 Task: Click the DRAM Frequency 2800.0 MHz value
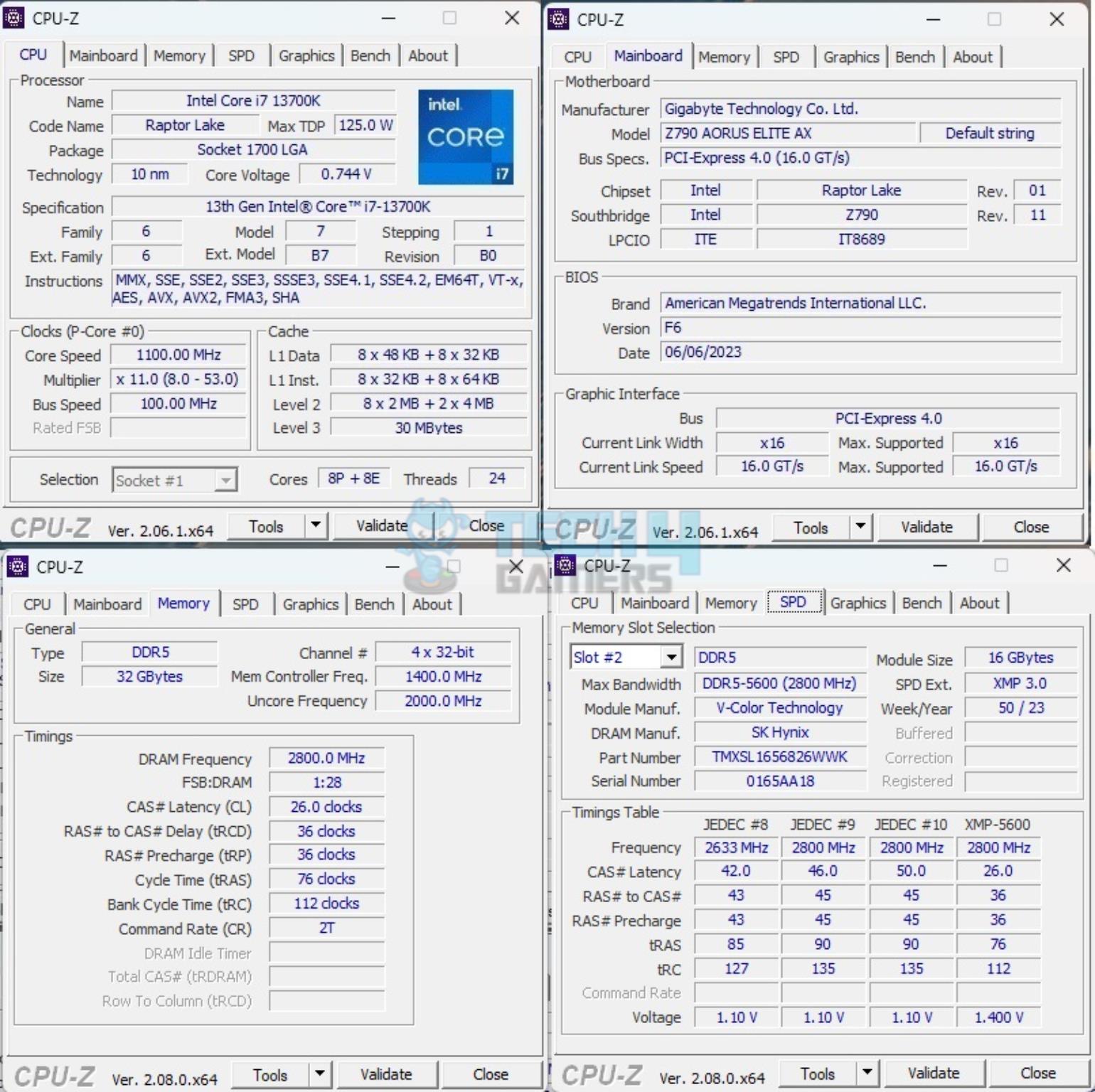click(x=326, y=758)
